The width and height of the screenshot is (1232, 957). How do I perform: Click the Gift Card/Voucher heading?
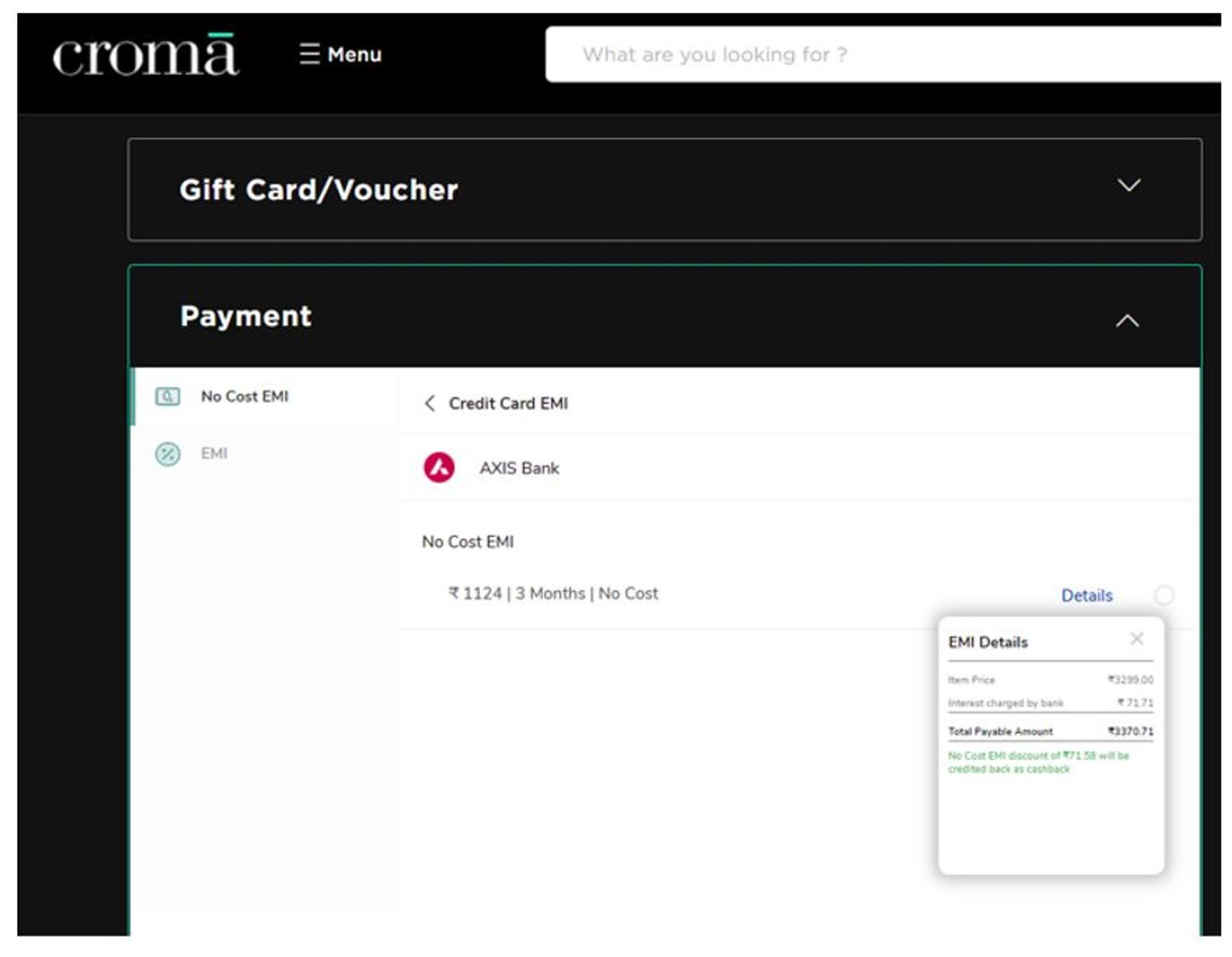(x=318, y=190)
